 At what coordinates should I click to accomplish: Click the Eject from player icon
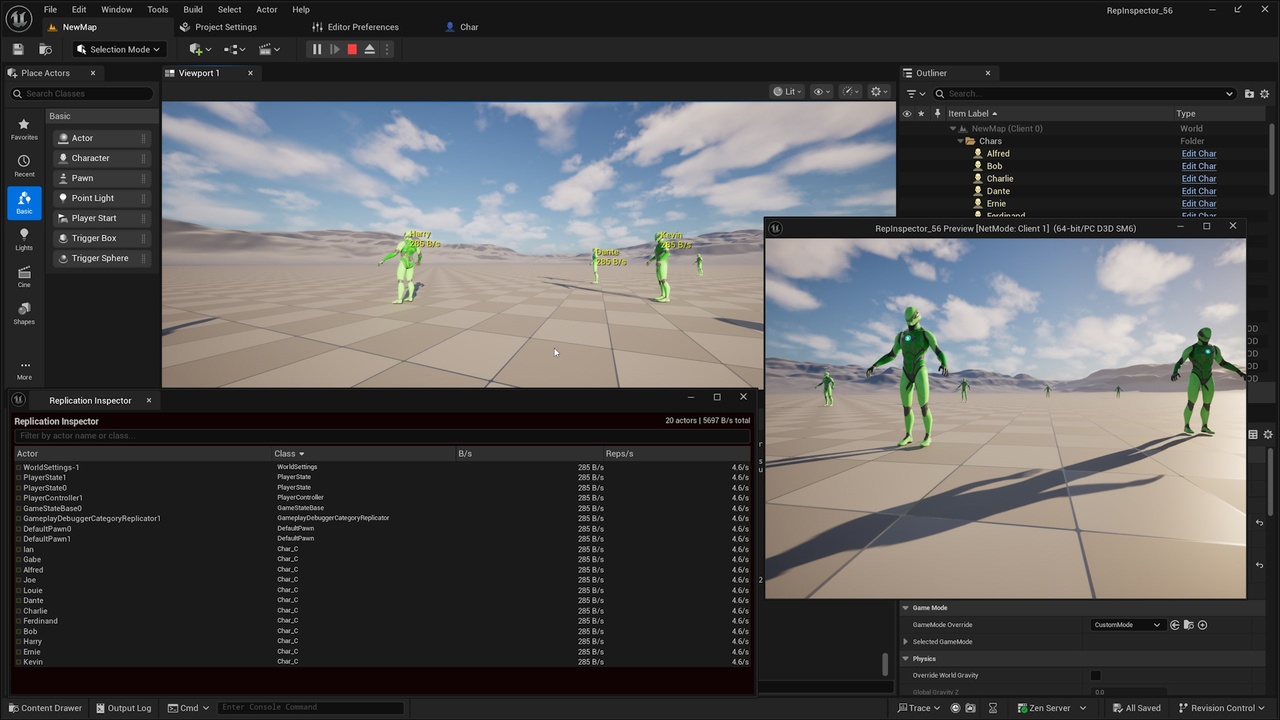coord(370,49)
